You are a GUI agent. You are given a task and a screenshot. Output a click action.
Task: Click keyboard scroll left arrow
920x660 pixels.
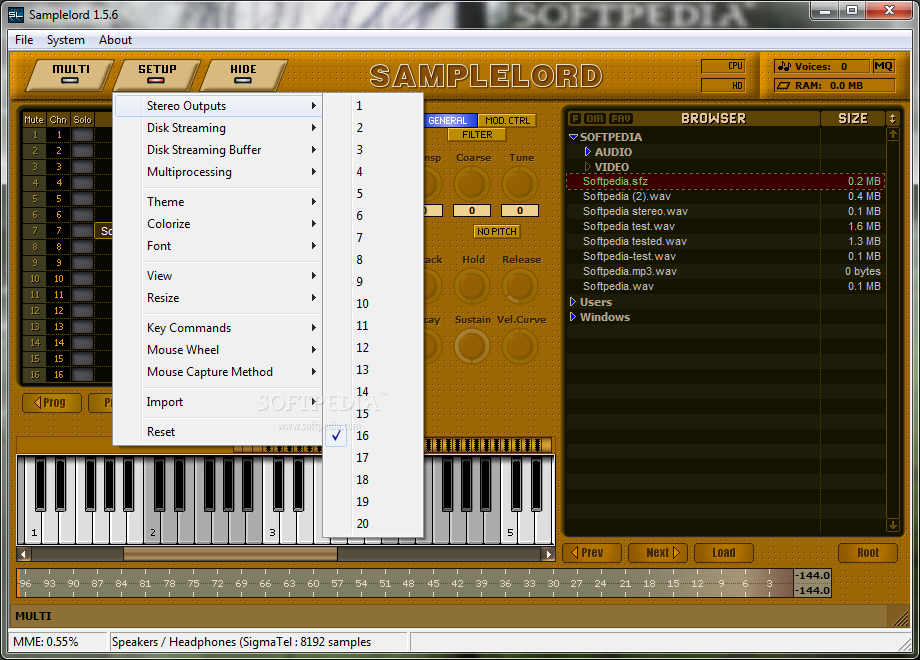[23, 554]
